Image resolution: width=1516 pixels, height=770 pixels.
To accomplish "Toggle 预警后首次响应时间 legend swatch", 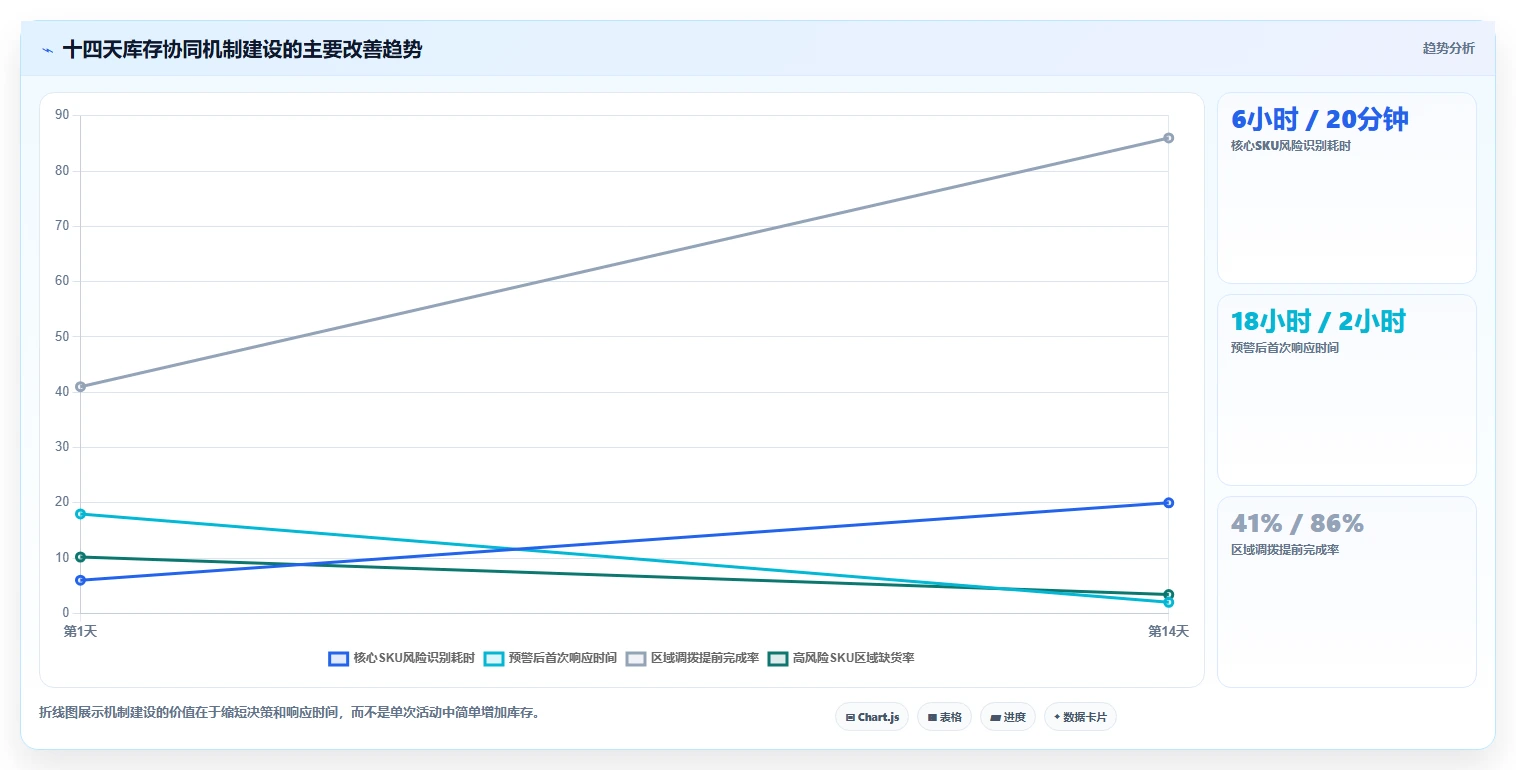I will 493,658.
